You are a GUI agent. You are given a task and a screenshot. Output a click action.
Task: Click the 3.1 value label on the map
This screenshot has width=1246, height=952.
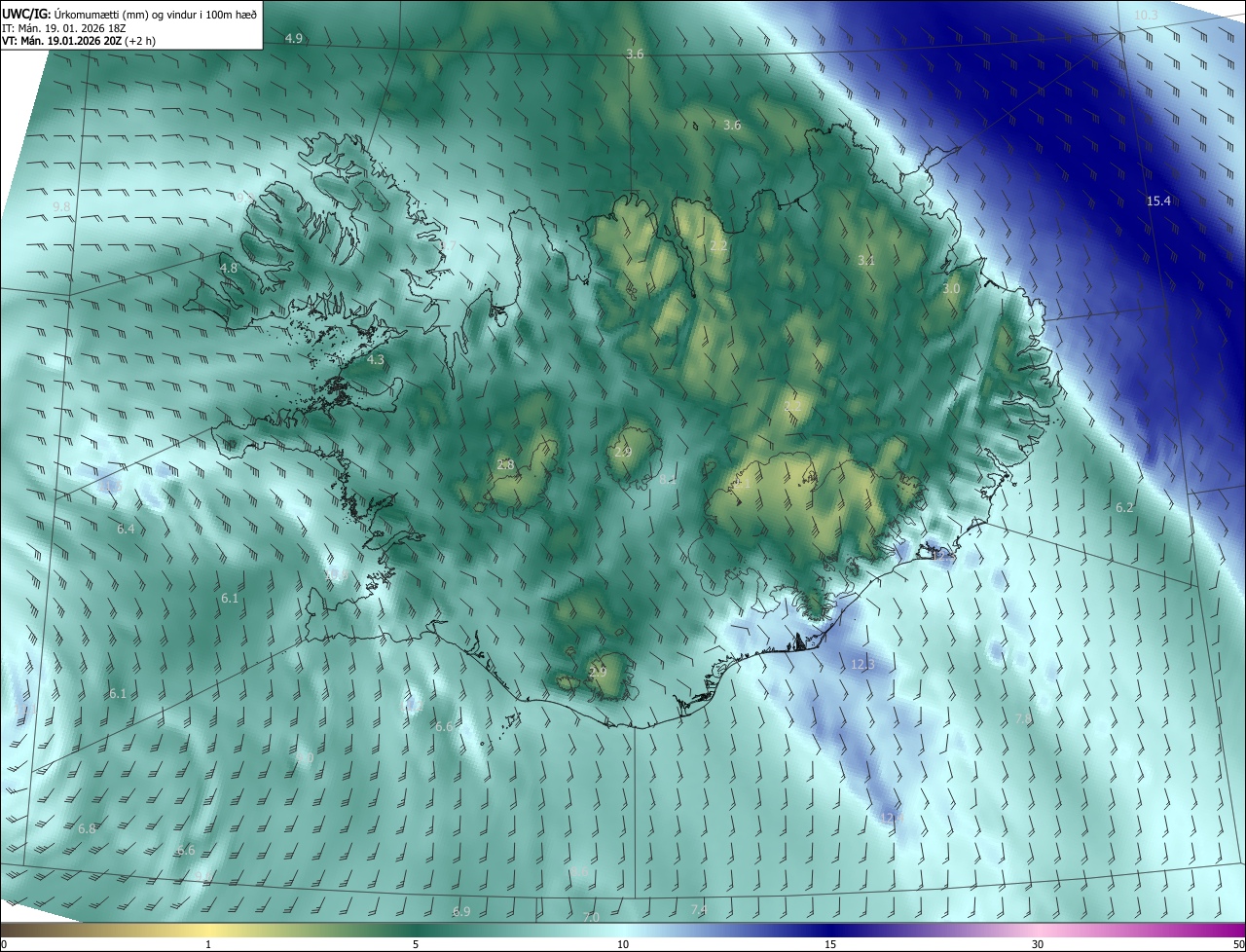(866, 260)
